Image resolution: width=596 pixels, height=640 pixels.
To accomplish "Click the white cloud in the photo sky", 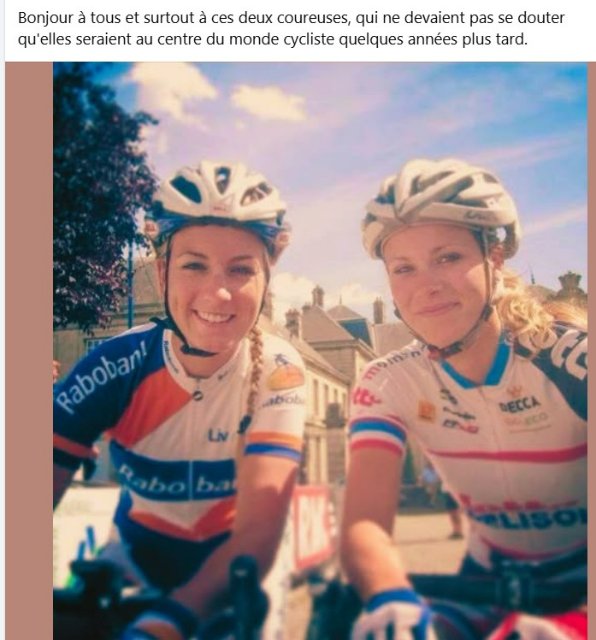I will 171,92.
